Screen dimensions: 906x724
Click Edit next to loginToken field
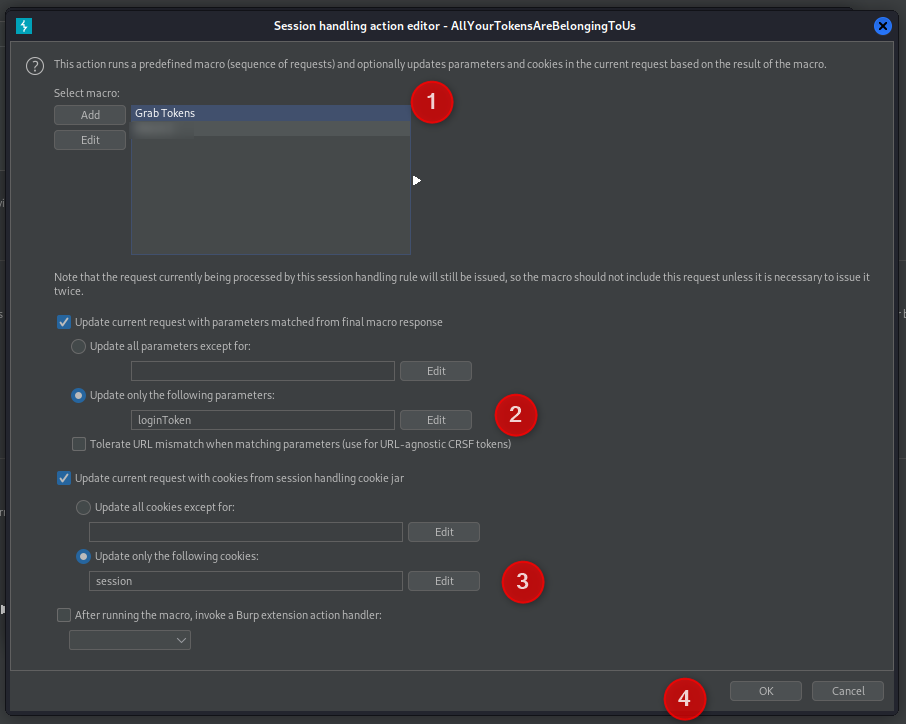point(436,420)
